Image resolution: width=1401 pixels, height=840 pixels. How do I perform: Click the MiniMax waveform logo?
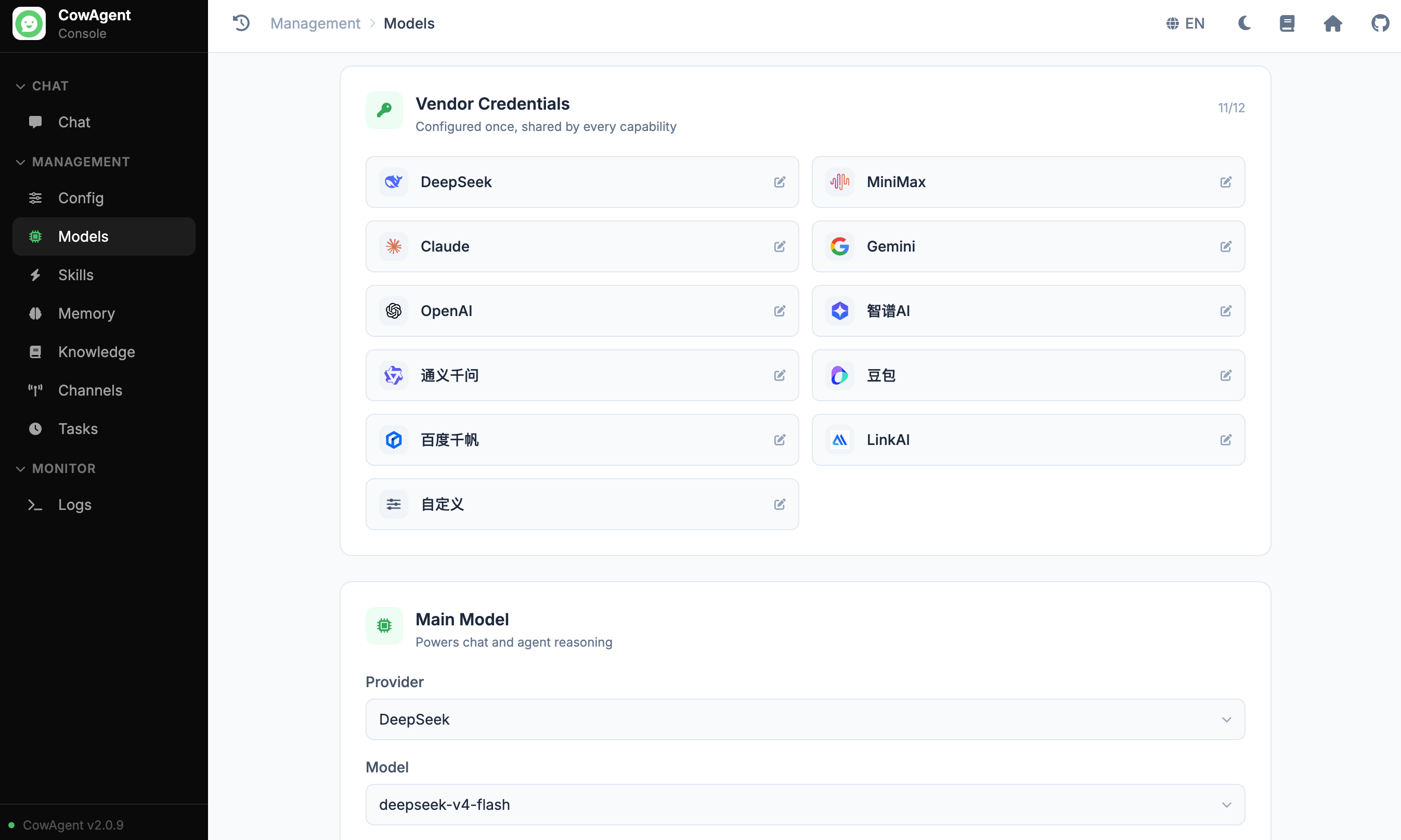tap(840, 182)
